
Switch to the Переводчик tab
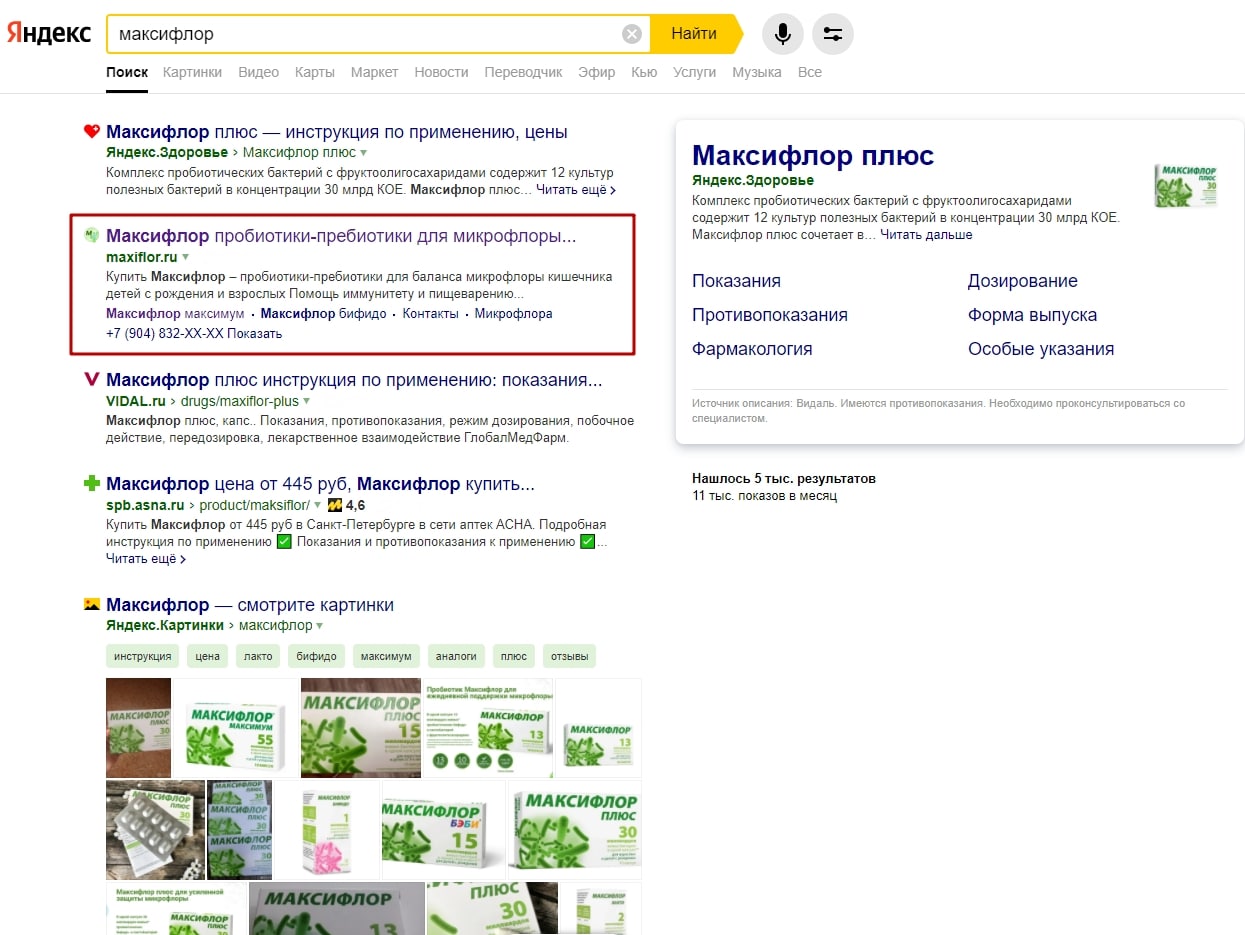(523, 72)
